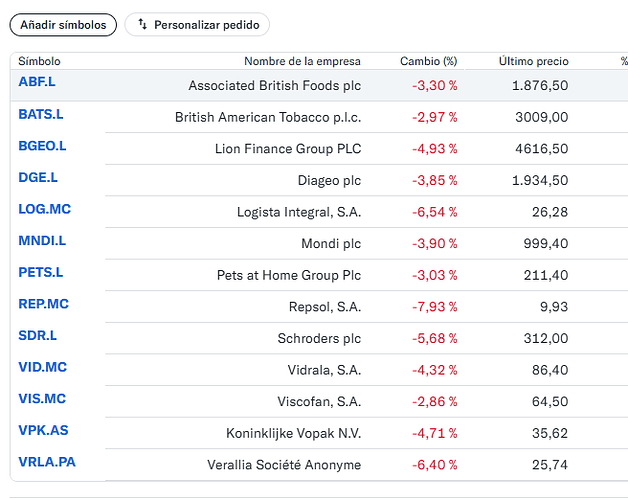Open the VID.MC symbol link
Screen dimensions: 628x500
(x=42, y=367)
